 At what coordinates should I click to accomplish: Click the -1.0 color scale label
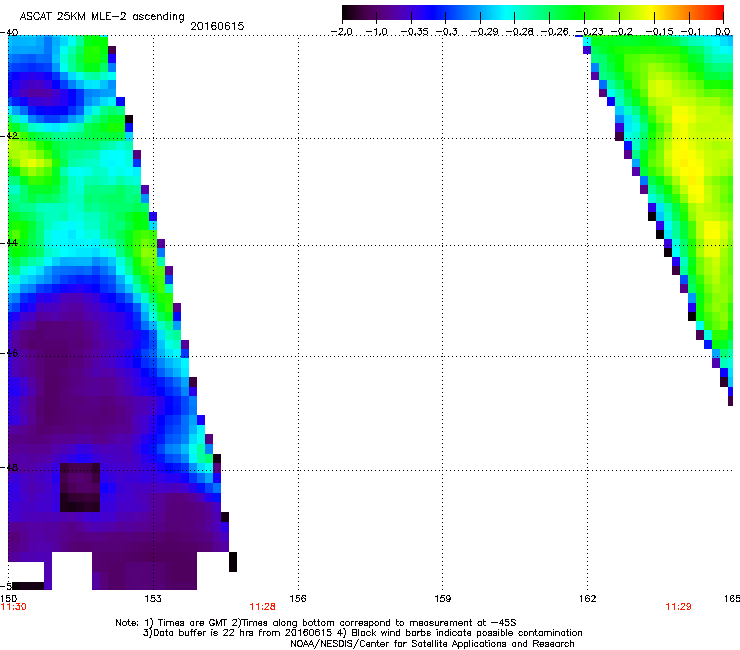click(377, 32)
